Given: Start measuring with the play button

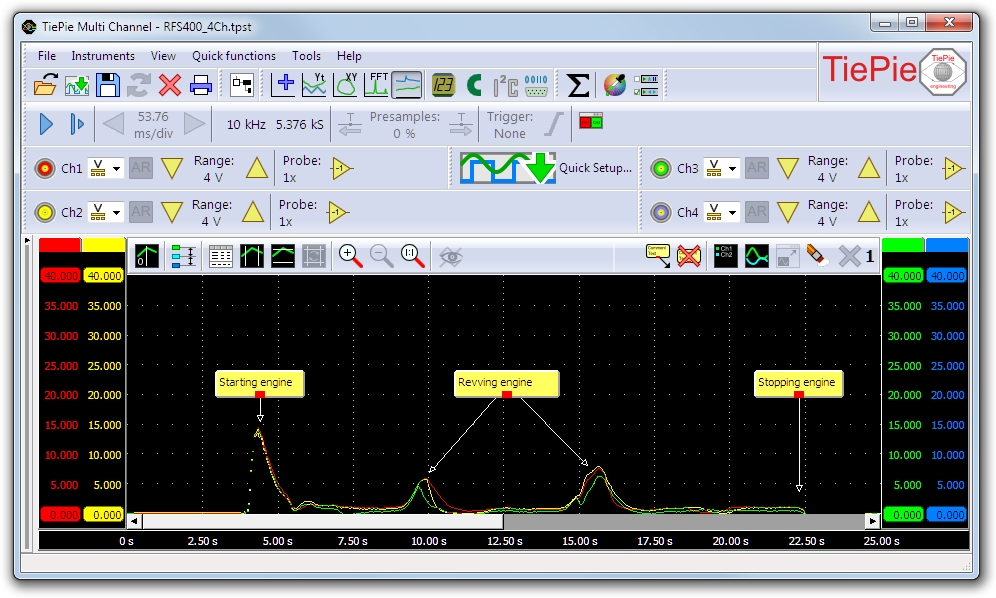Looking at the screenshot, I should click(45, 124).
